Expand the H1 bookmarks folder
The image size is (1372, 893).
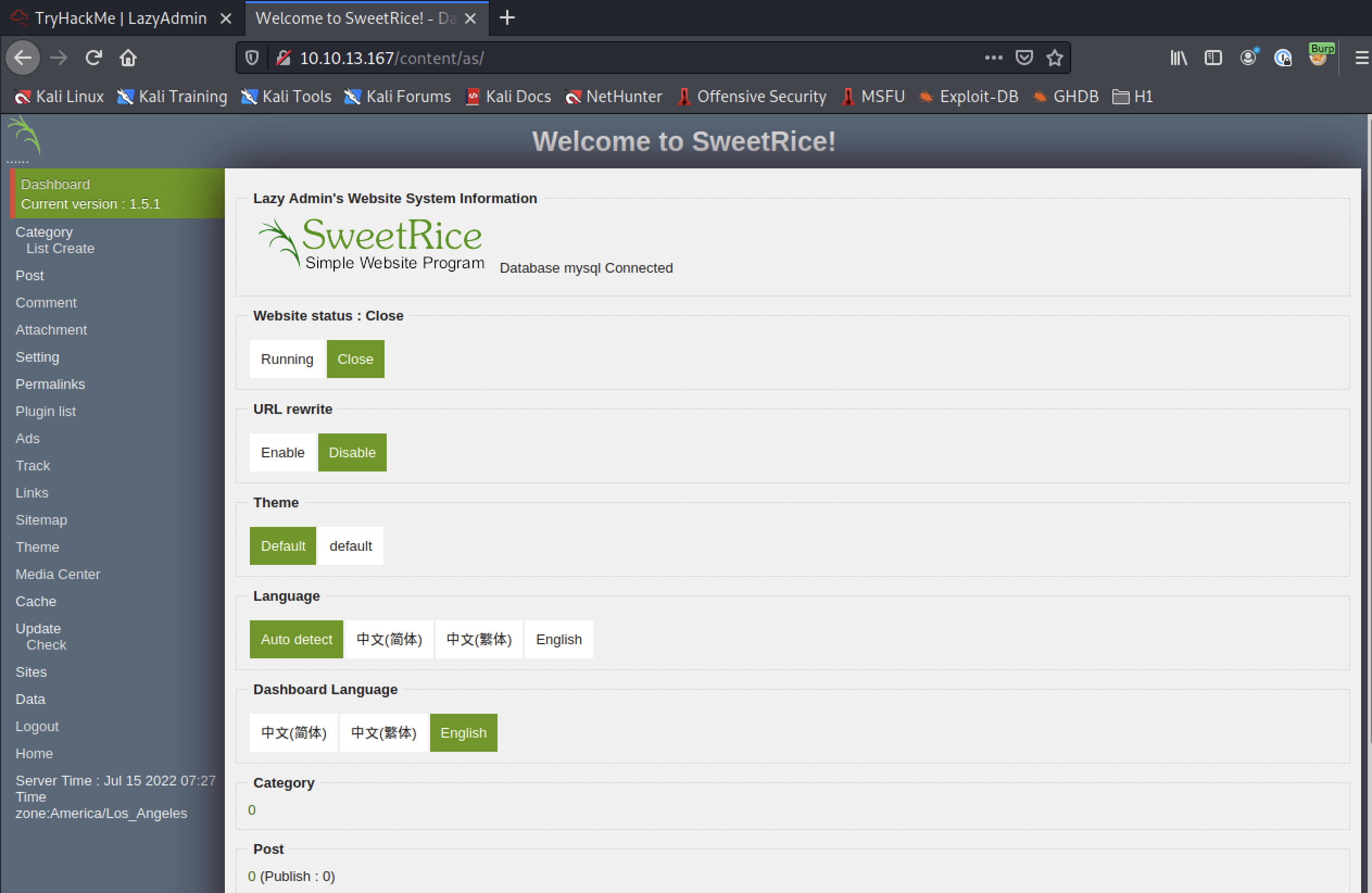click(x=1132, y=96)
